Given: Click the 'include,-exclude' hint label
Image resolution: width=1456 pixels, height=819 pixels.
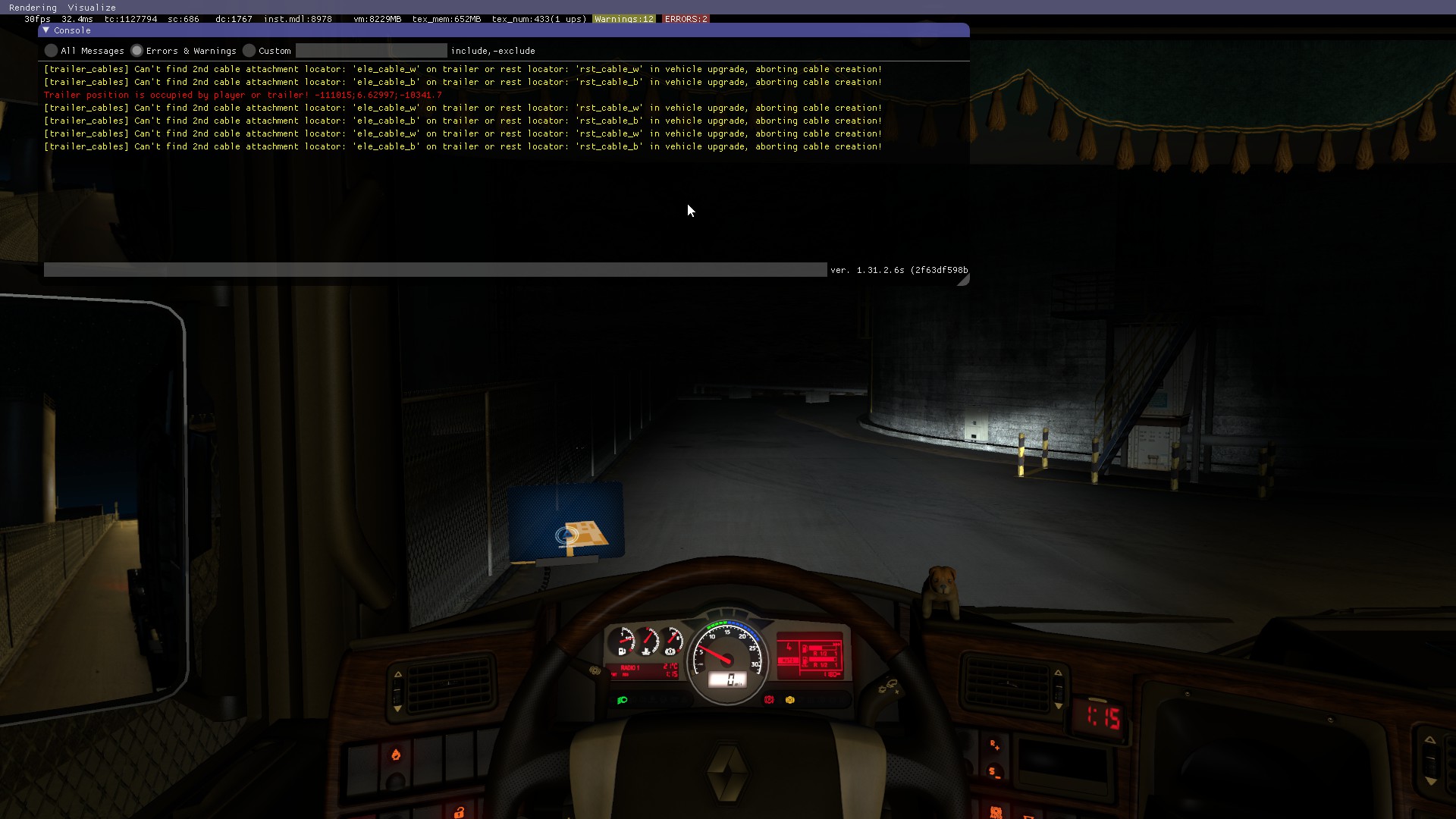Looking at the screenshot, I should click(493, 51).
